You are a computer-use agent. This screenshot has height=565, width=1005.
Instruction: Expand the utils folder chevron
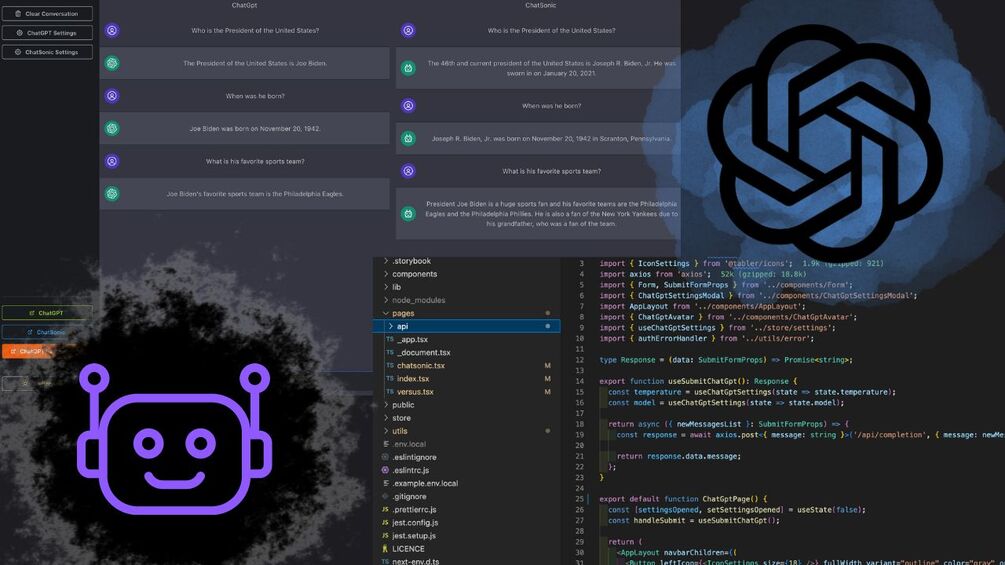click(386, 431)
